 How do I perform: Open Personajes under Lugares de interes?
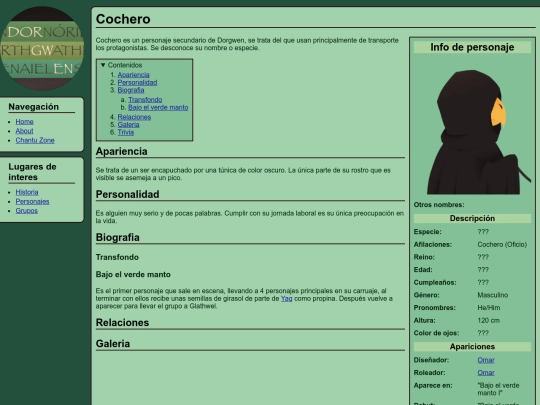point(32,201)
